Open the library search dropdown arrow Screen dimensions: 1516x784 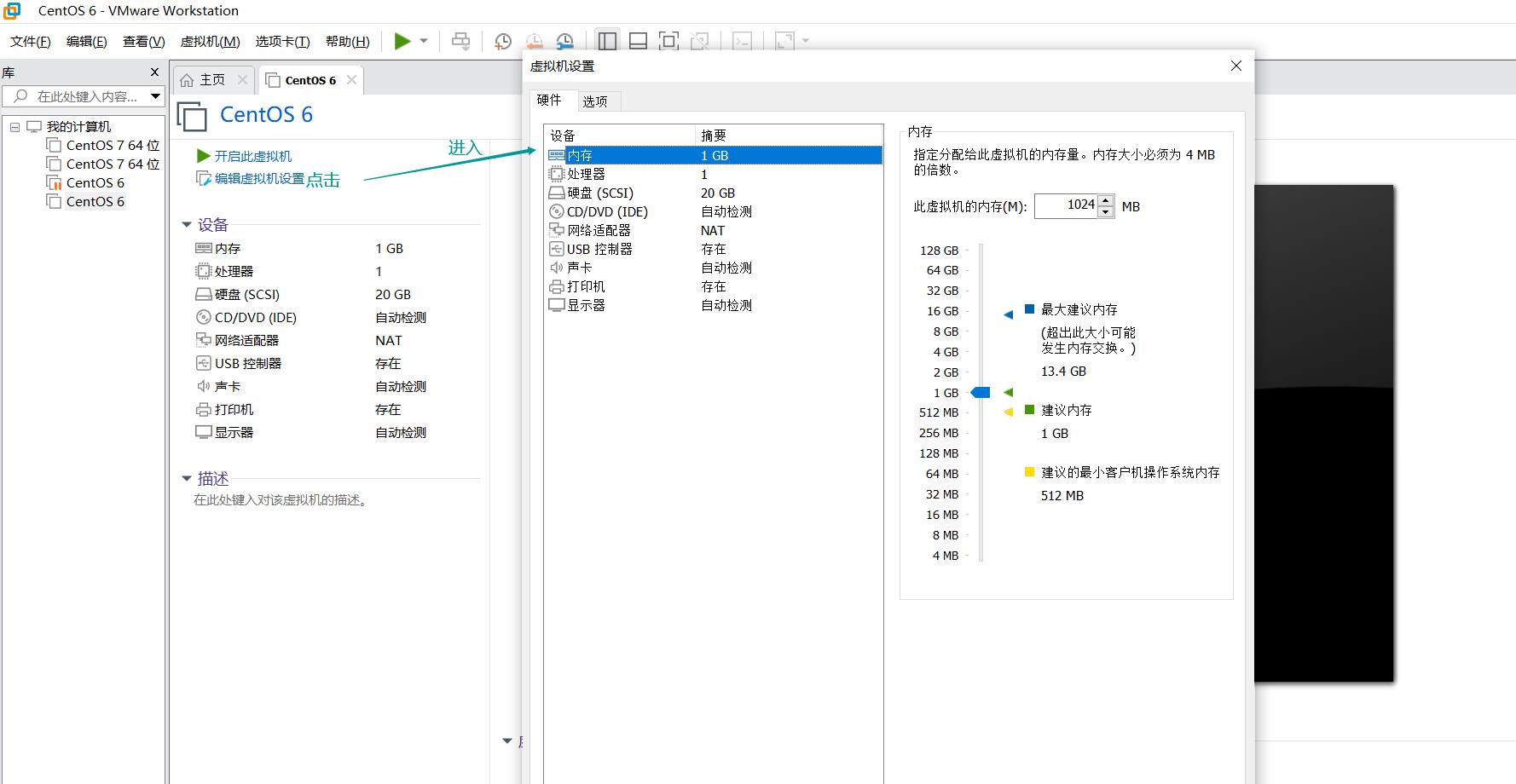[x=155, y=96]
